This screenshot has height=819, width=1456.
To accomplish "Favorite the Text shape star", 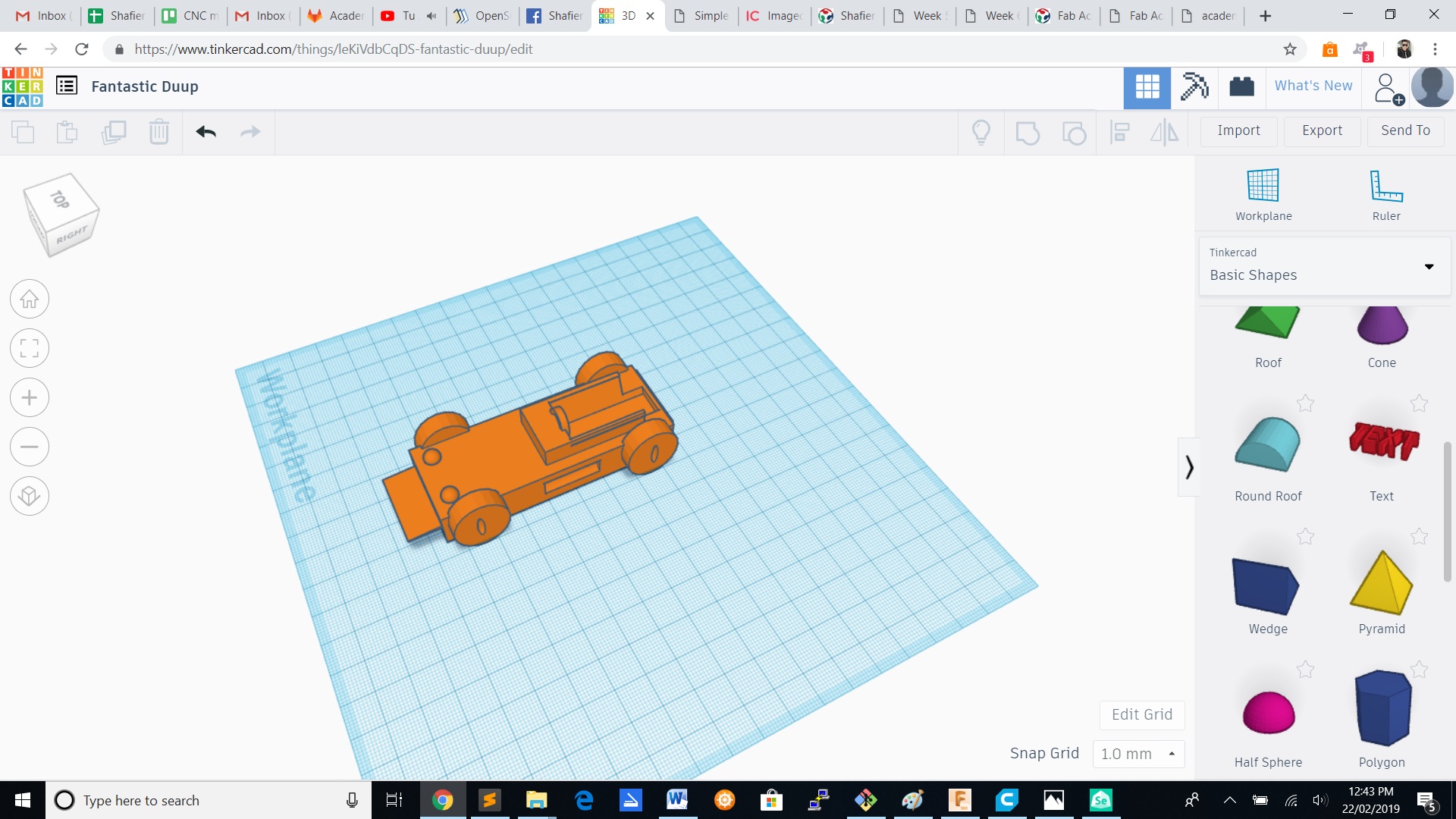I will point(1418,403).
